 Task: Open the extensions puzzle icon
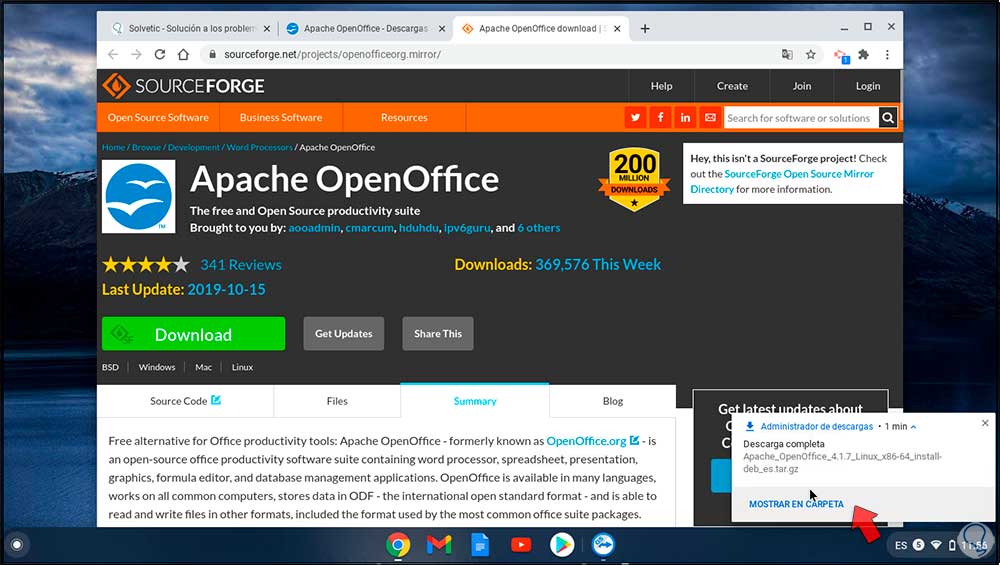pyautogui.click(x=864, y=55)
